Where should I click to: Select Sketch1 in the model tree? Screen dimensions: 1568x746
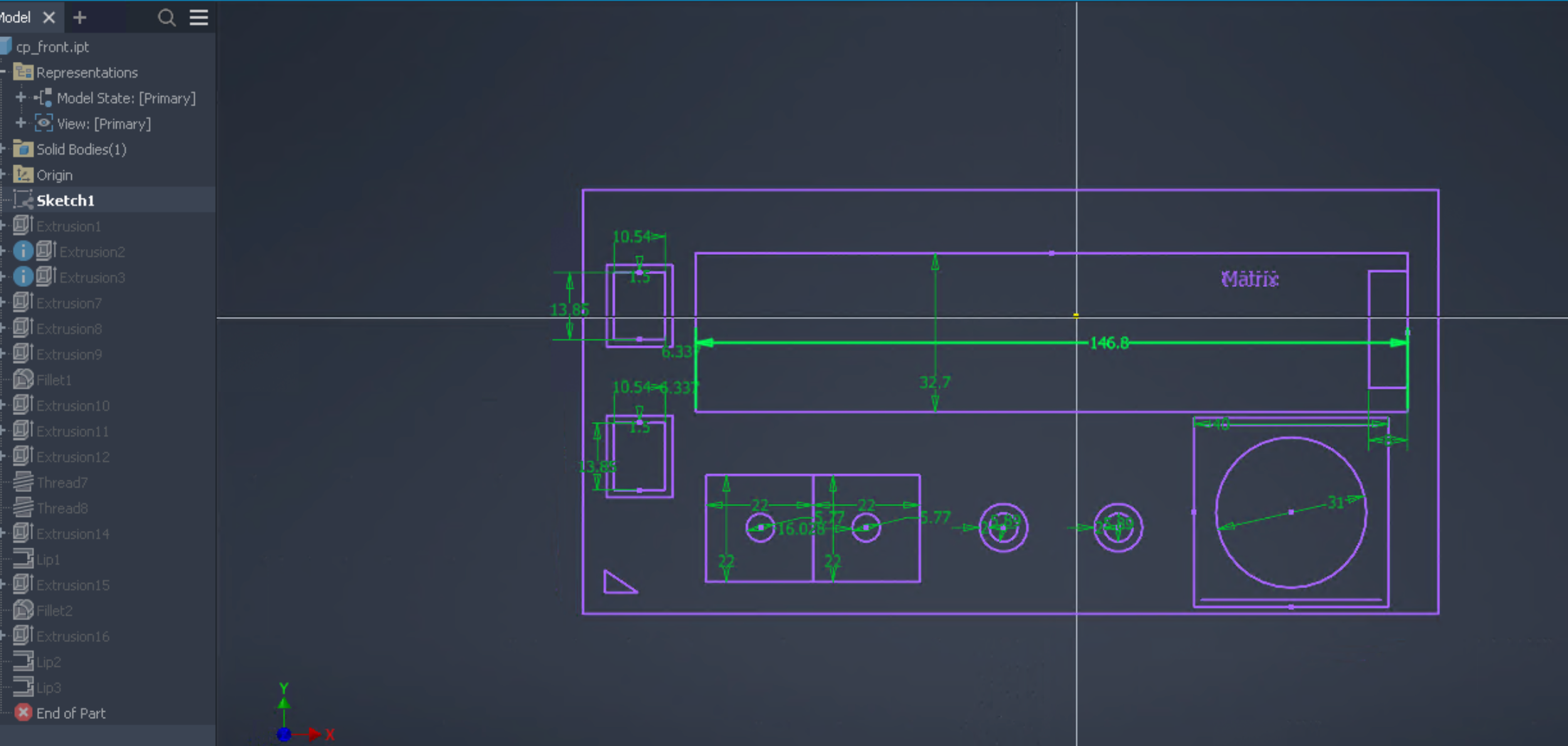(65, 201)
